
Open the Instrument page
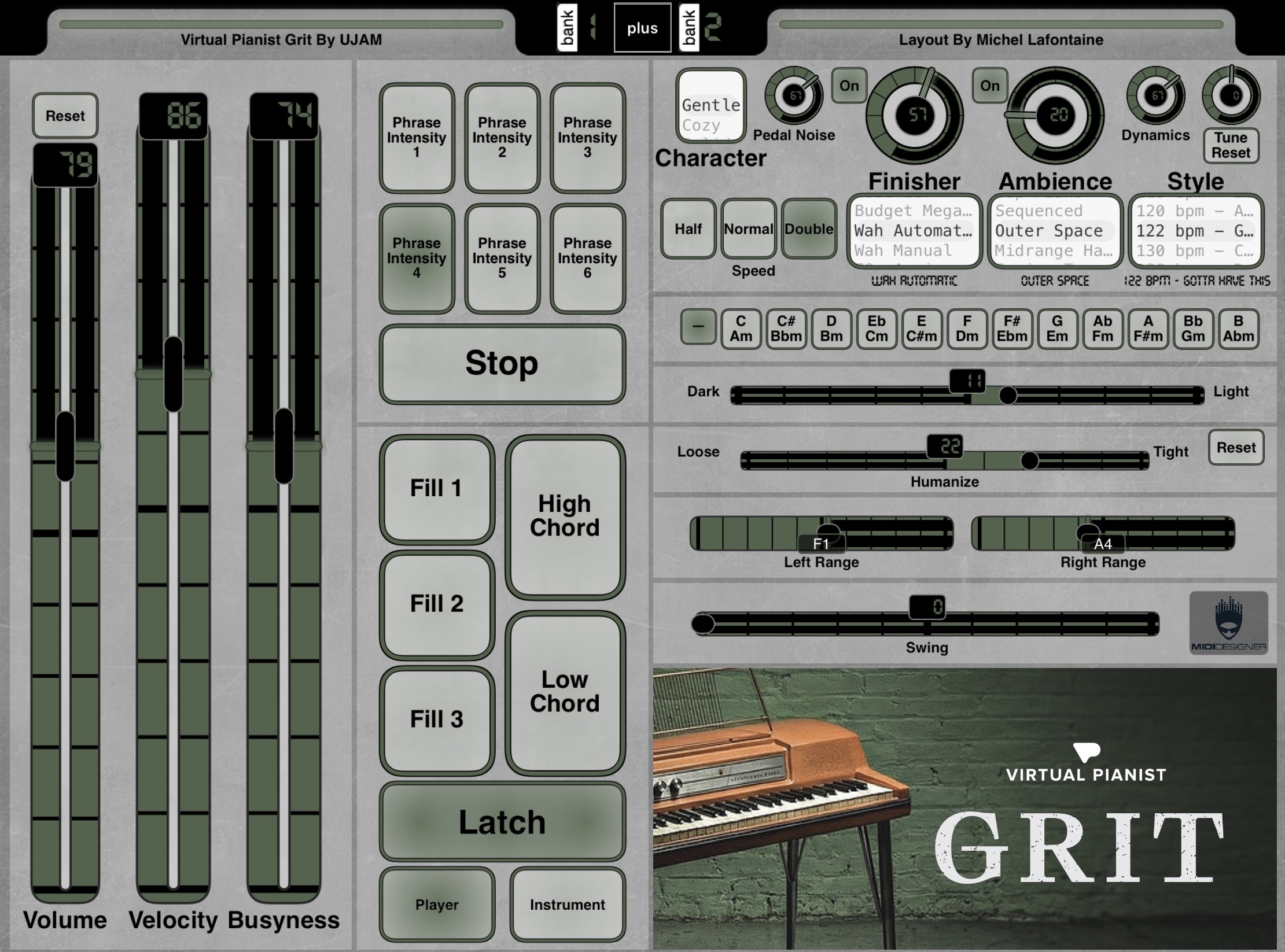tap(568, 905)
